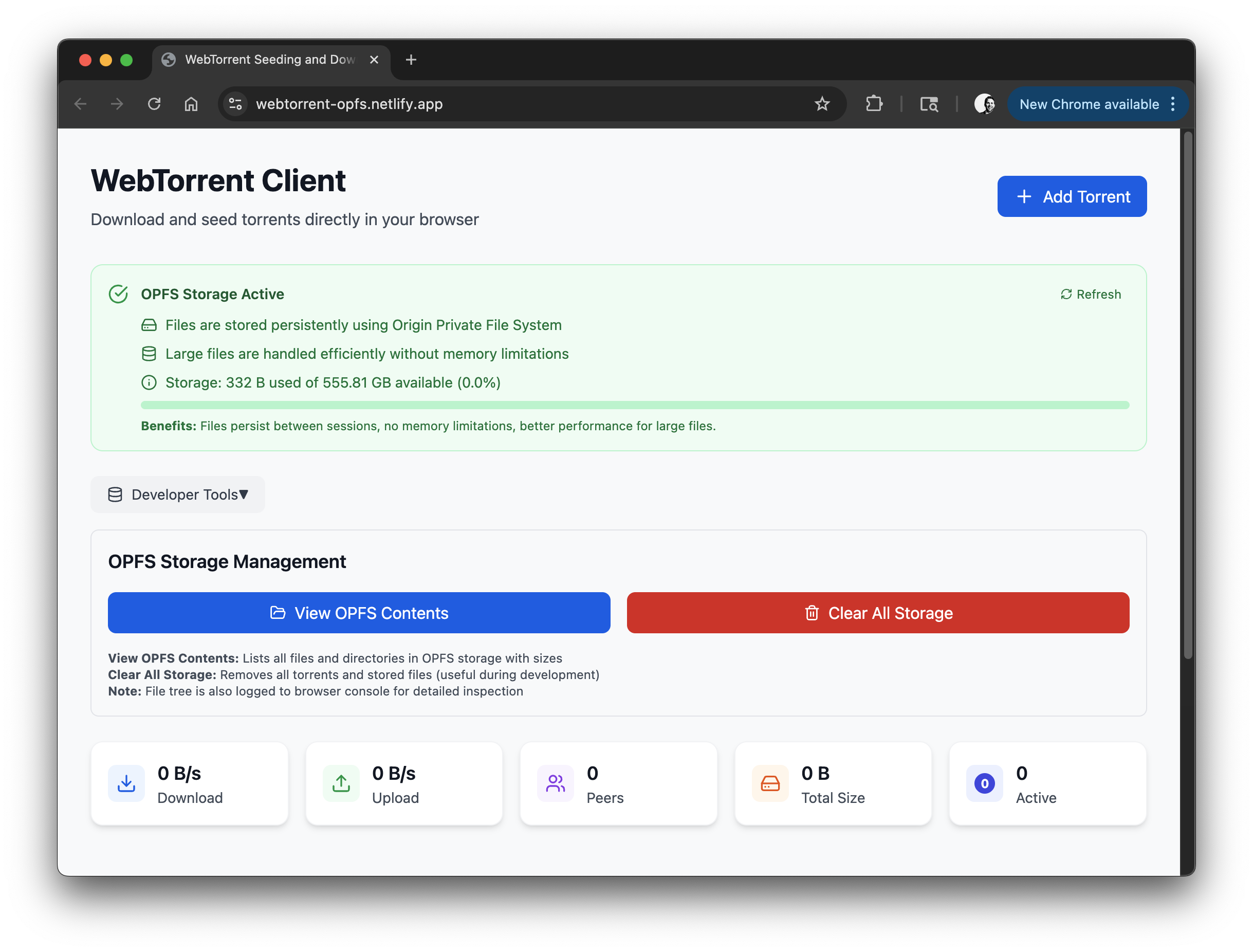Open Chrome three-dot menu
Image resolution: width=1253 pixels, height=952 pixels.
(x=1173, y=104)
